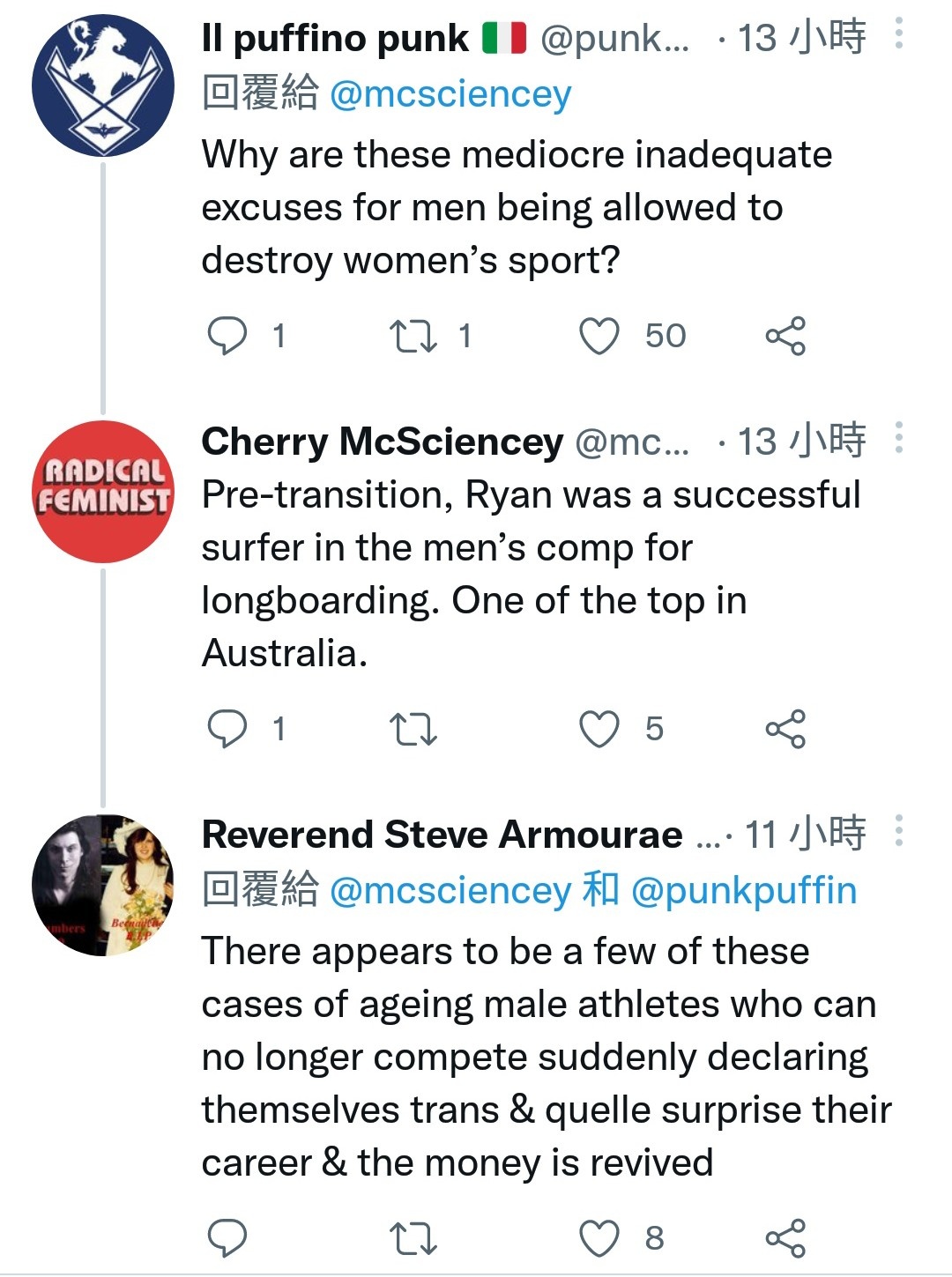
Task: Retweet Reverend Steve Armourae's tweet
Action: [413, 1238]
